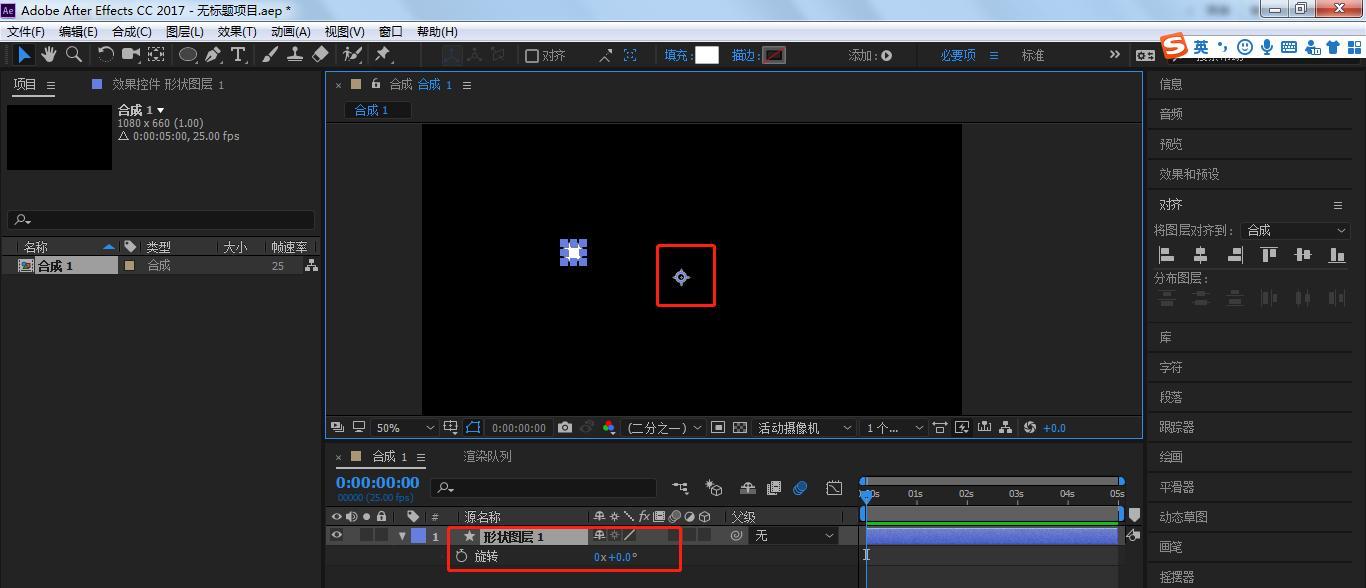Select the Roto Brush tool
This screenshot has width=1366, height=588.
(351, 55)
